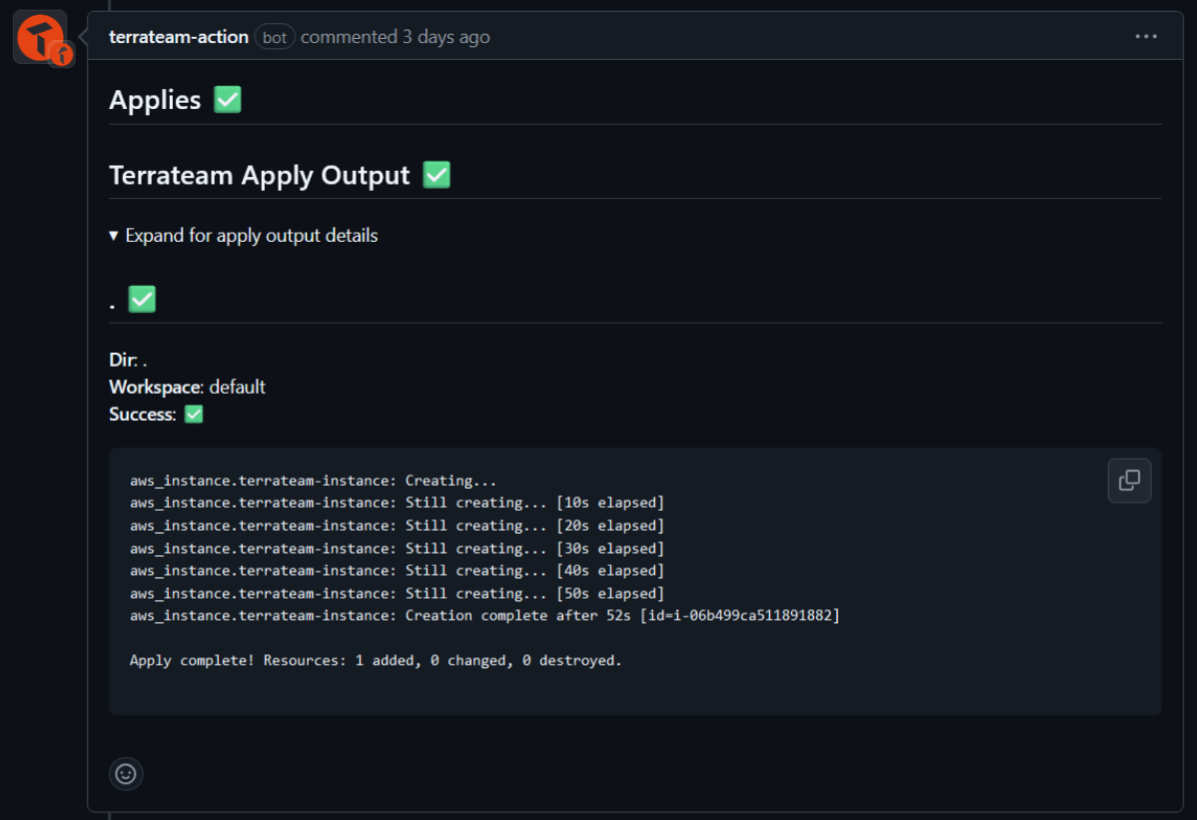Click the checkmark in the dot directory heading
The width and height of the screenshot is (1197, 820).
click(x=142, y=299)
